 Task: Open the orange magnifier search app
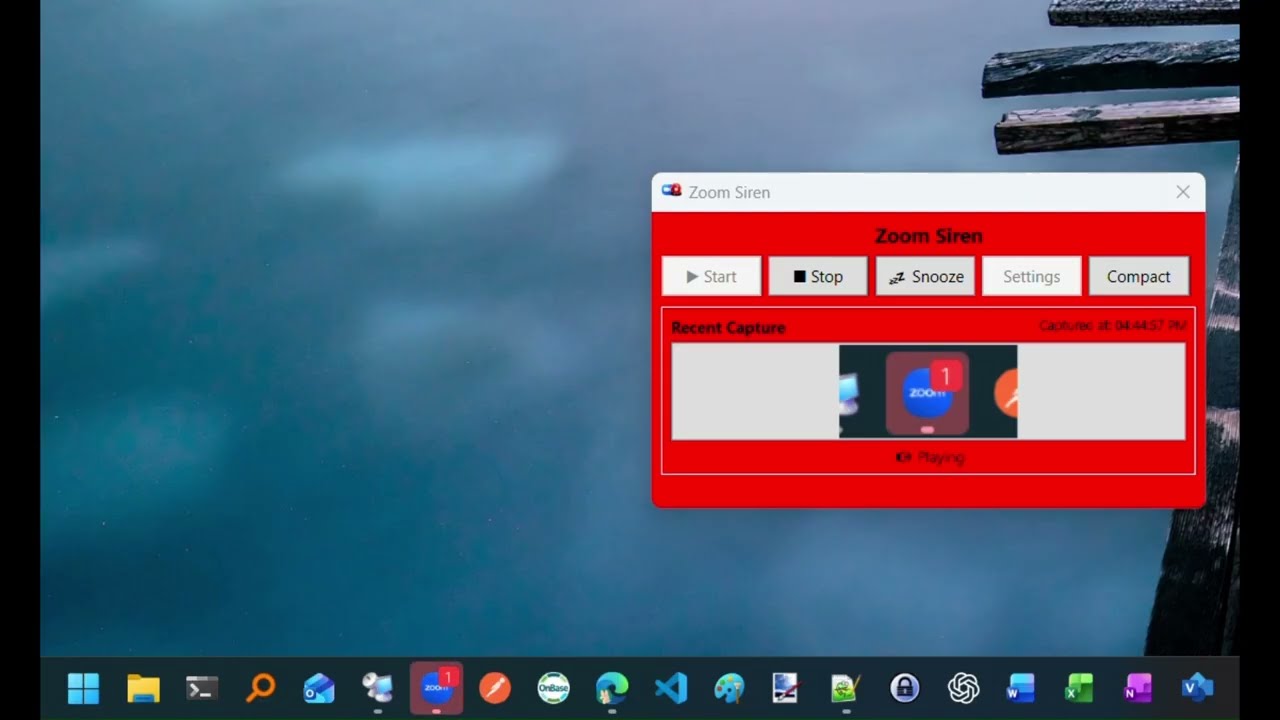(x=260, y=688)
